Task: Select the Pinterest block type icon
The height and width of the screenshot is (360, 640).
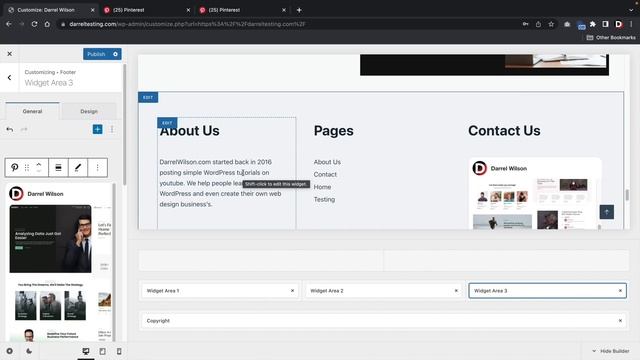Action: (x=15, y=167)
